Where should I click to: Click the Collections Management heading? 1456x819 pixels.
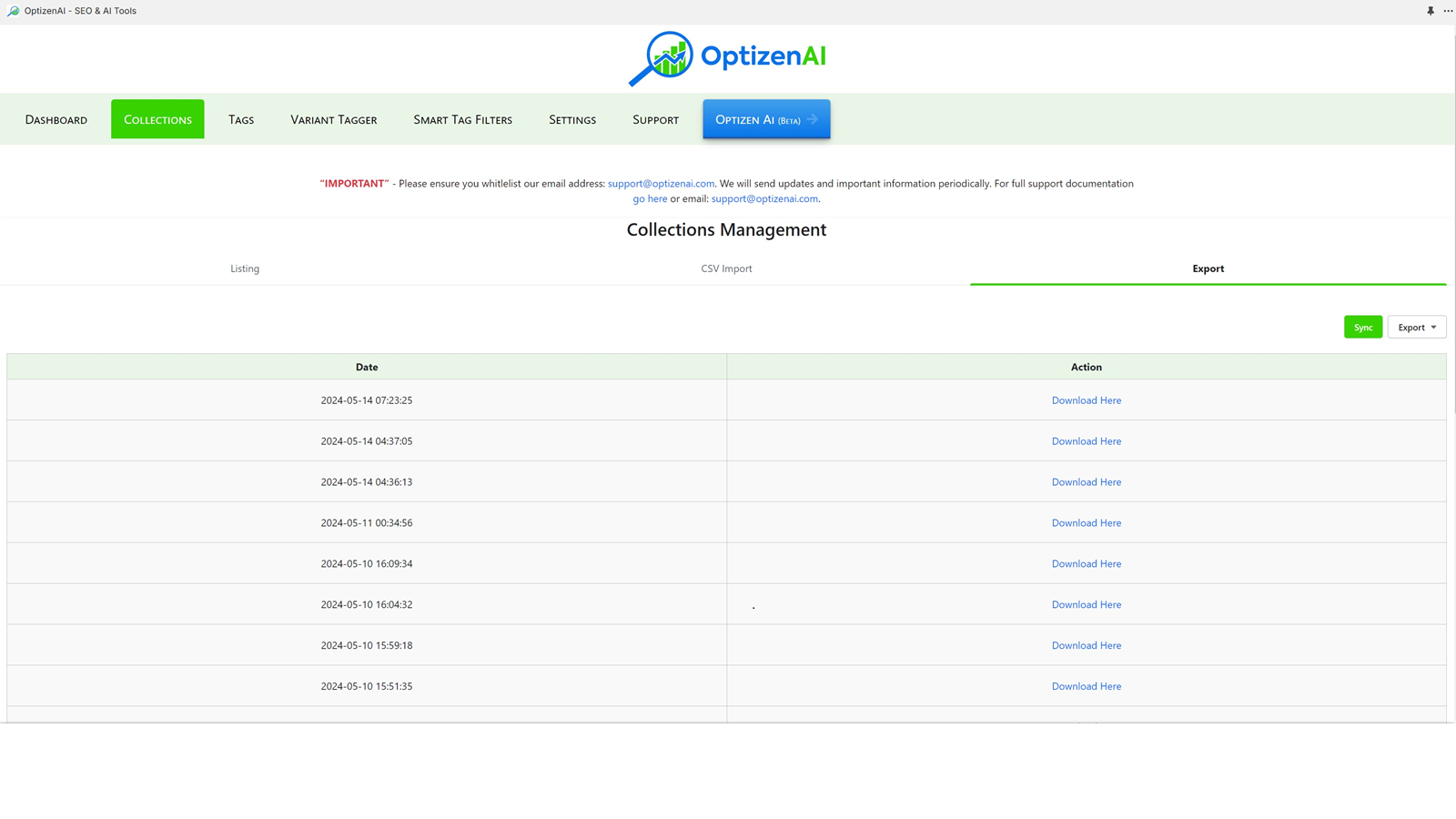pyautogui.click(x=726, y=229)
